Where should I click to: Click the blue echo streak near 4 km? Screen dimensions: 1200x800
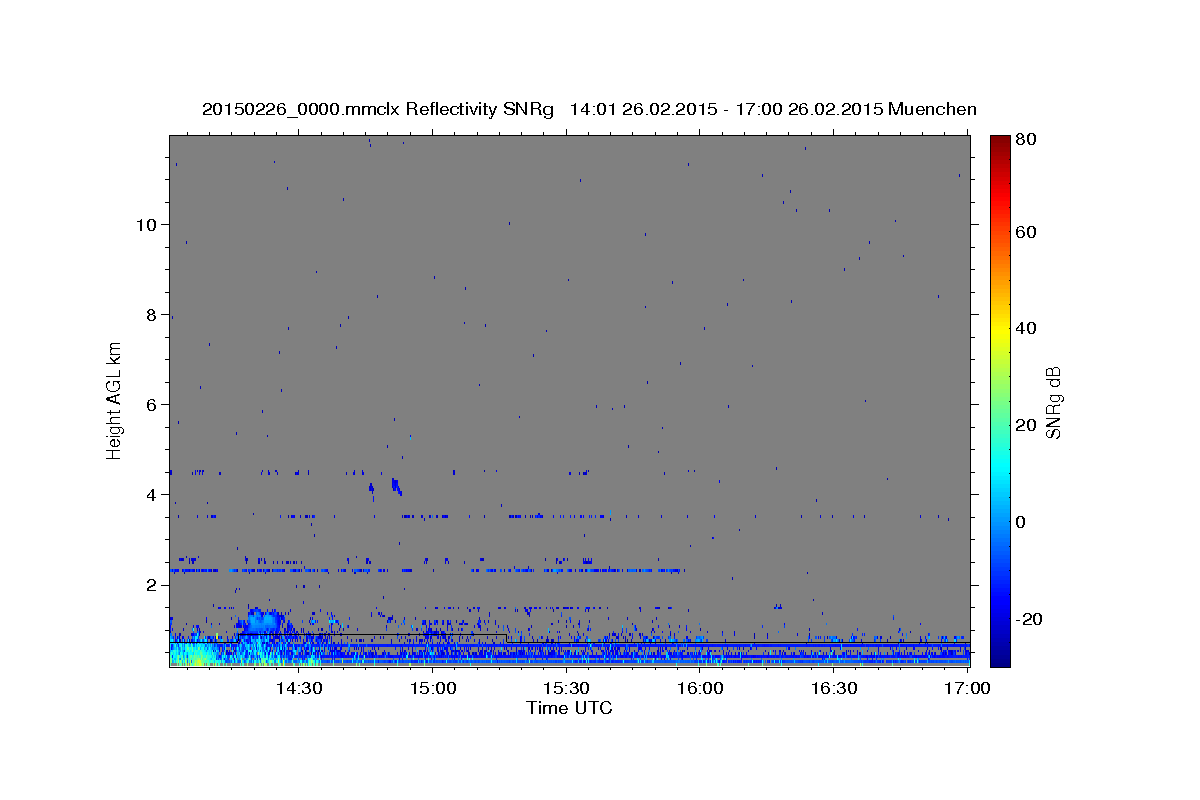pyautogui.click(x=396, y=486)
